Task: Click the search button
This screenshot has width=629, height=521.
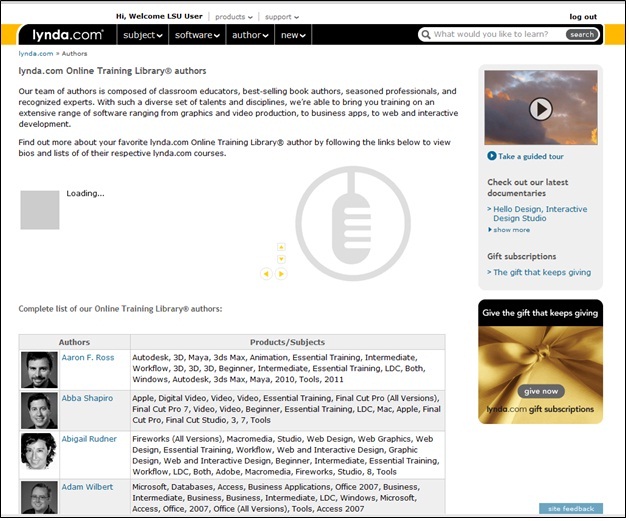Action: click(x=582, y=34)
